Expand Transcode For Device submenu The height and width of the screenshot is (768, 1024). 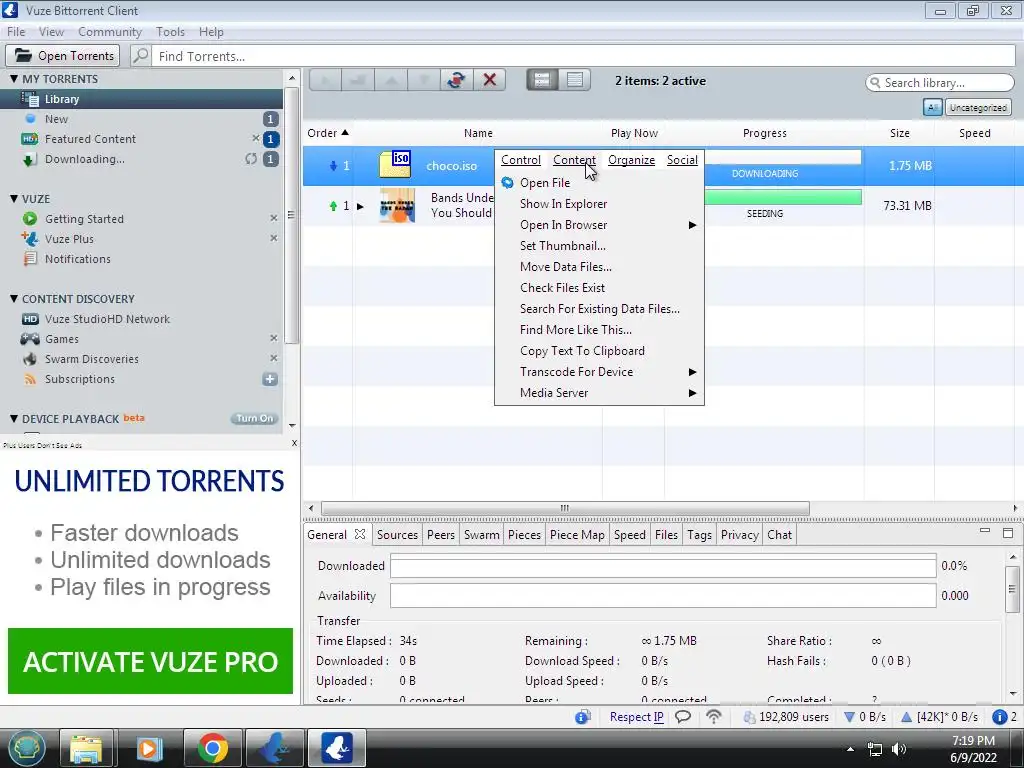click(x=692, y=372)
